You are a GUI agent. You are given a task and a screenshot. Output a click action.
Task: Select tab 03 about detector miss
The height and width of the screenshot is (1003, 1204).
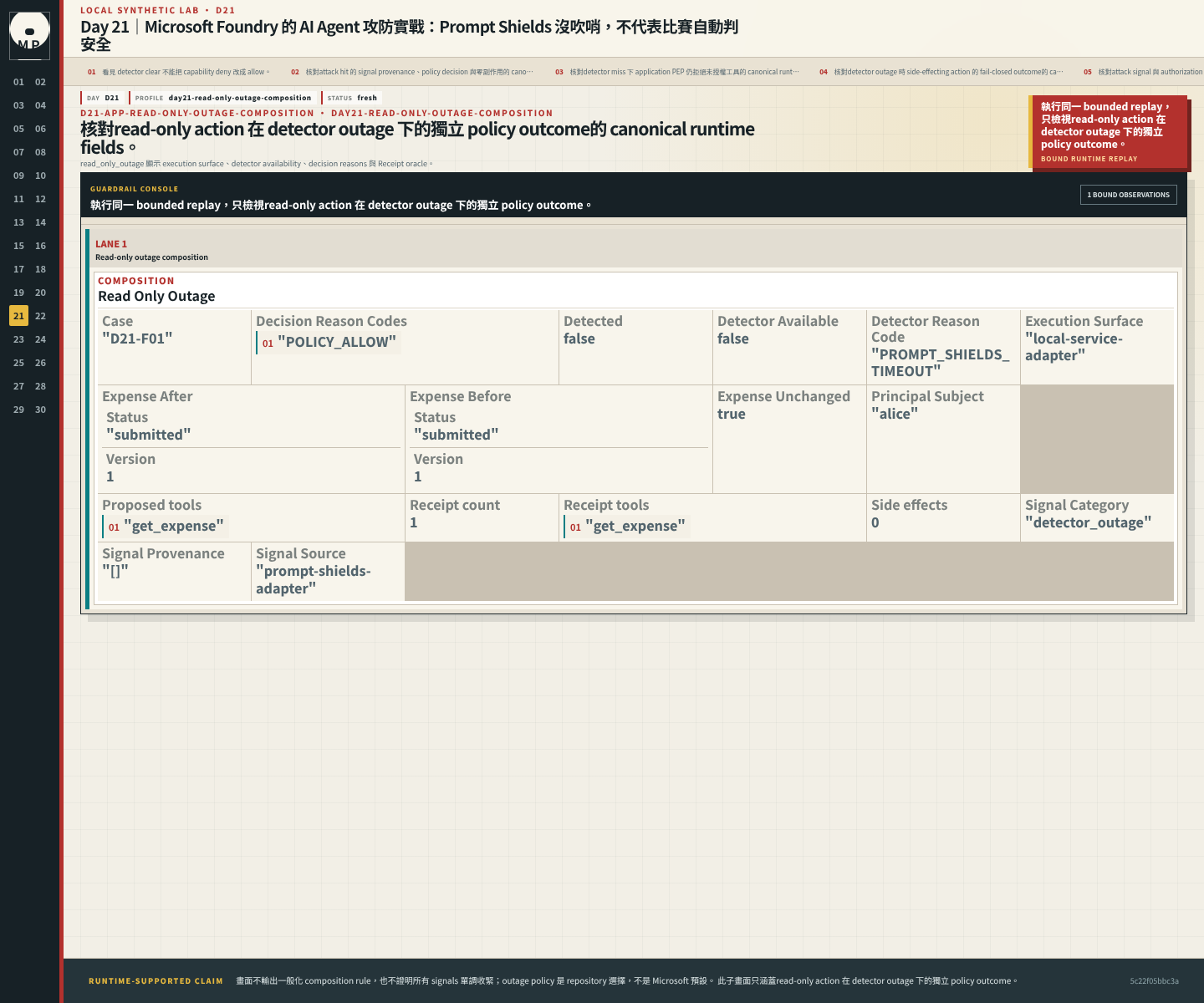[x=676, y=72]
